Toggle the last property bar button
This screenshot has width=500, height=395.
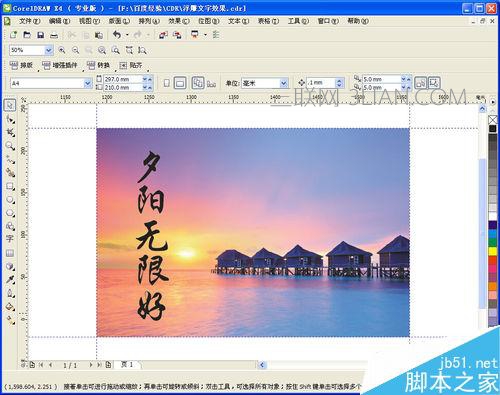pos(434,83)
